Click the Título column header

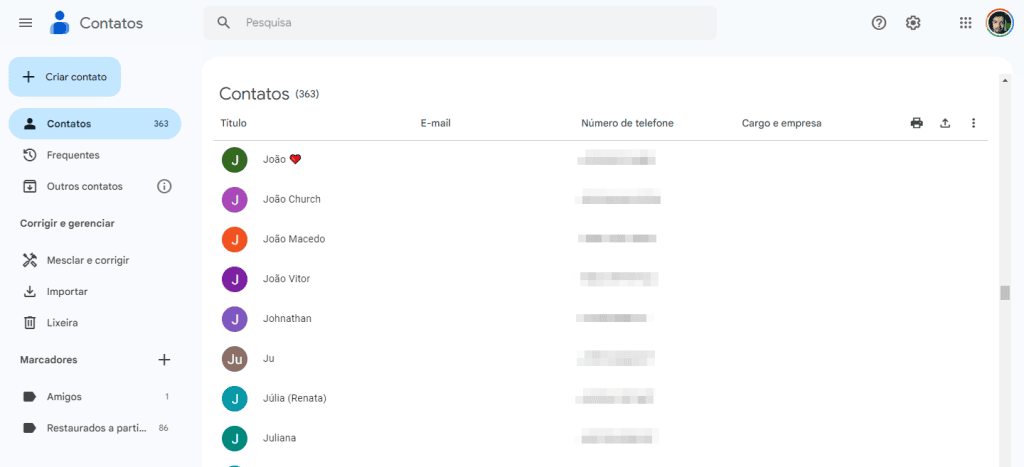(233, 123)
